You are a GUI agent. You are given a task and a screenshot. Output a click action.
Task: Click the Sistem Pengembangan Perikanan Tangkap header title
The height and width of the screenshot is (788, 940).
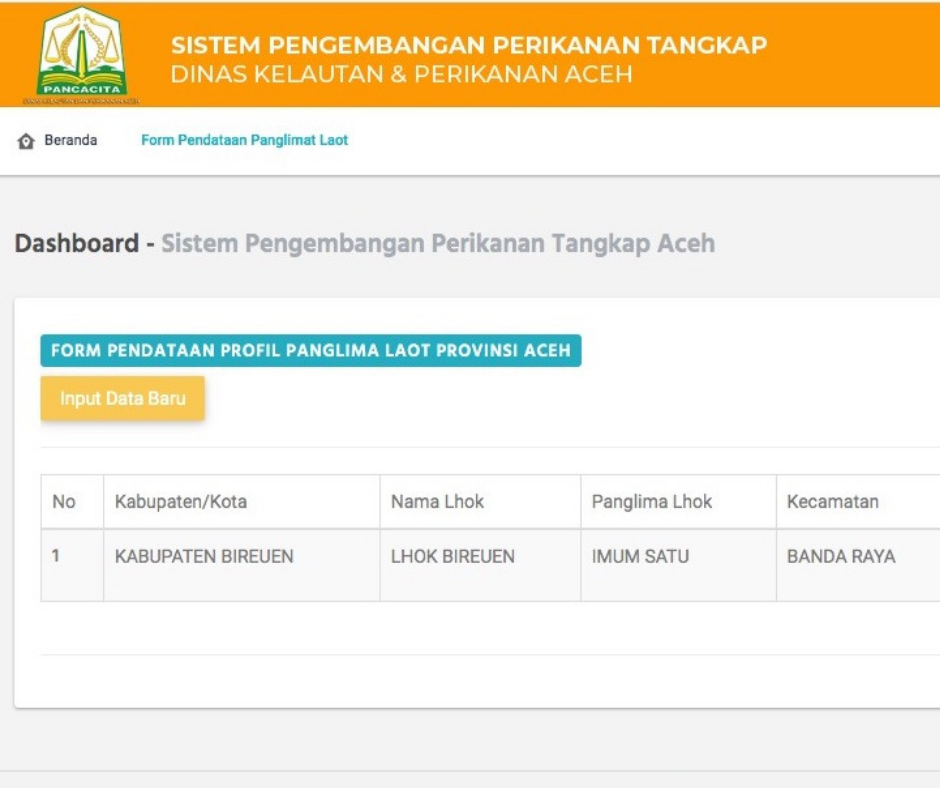tap(468, 45)
